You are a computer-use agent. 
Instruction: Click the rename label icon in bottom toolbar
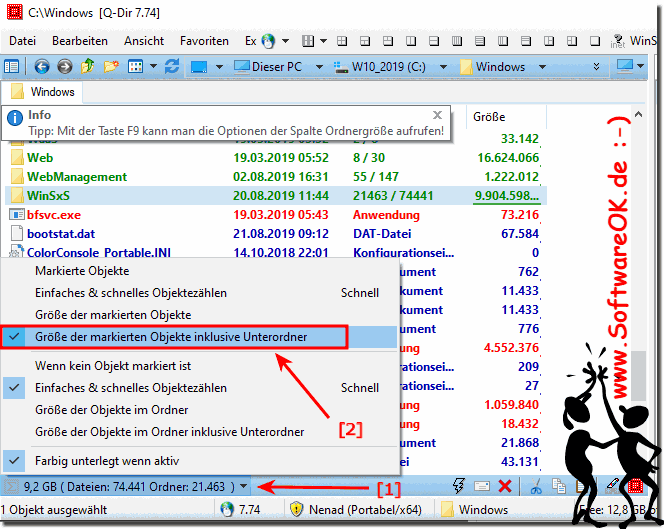pos(482,486)
